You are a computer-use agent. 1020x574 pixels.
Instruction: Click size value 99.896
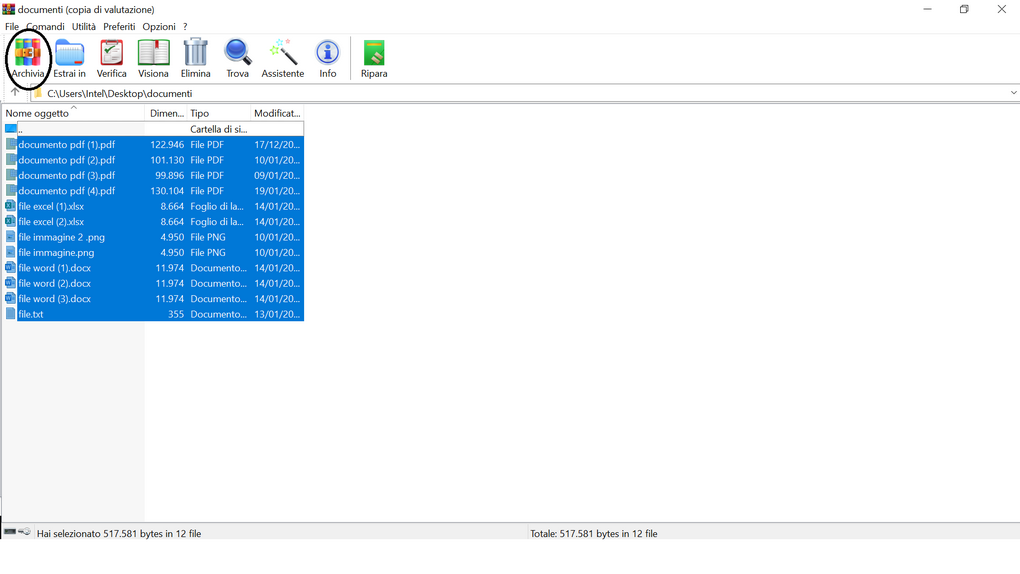[x=170, y=175]
